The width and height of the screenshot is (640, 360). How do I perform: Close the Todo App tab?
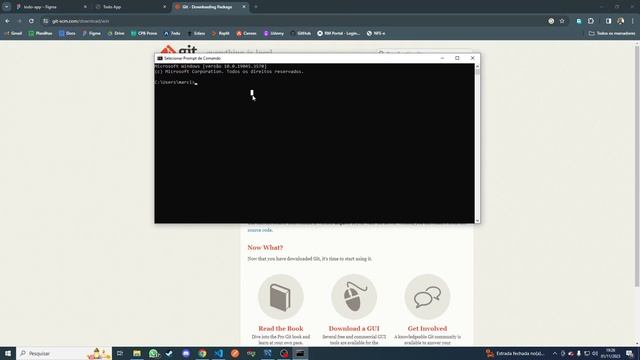(164, 7)
